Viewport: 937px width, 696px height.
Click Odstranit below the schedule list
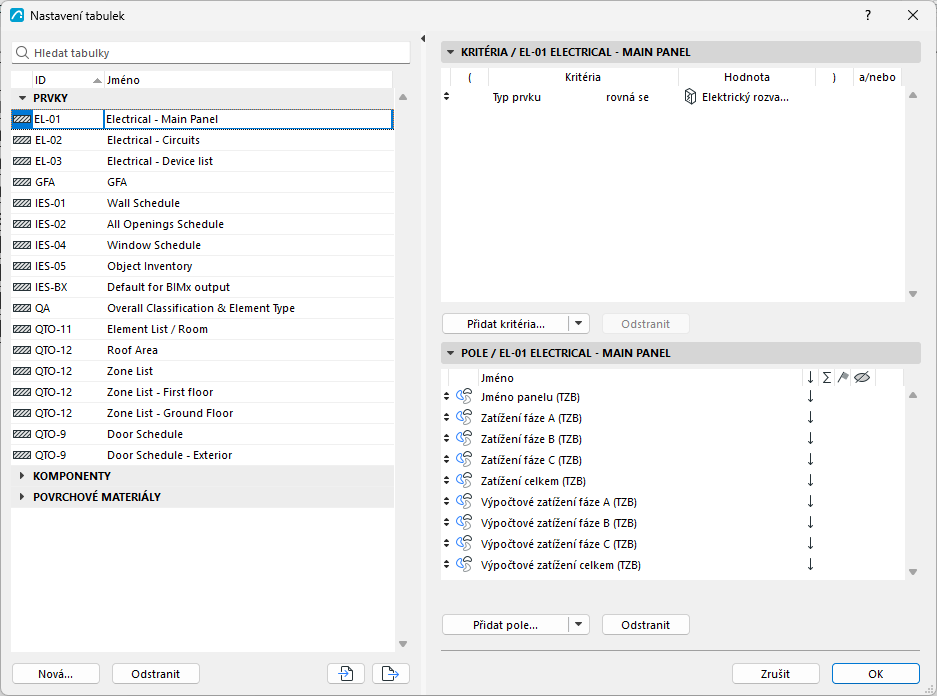[155, 674]
